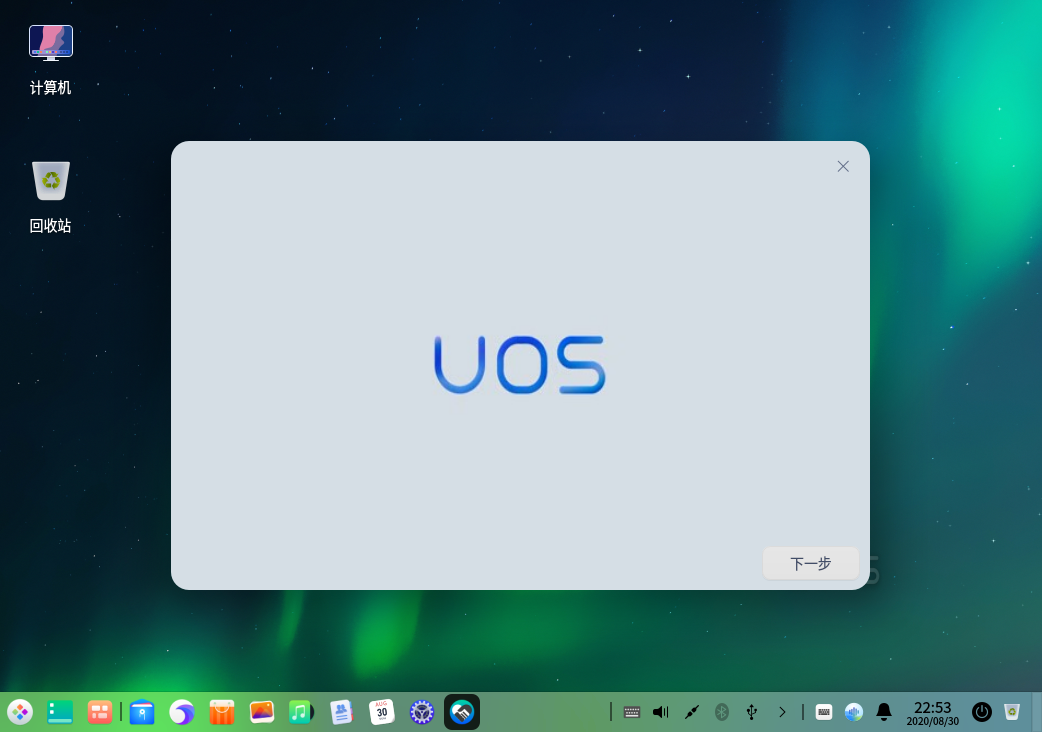Click the show-desktop strip at the dock's end
Screen dimensions: 1042x732
point(1037,712)
